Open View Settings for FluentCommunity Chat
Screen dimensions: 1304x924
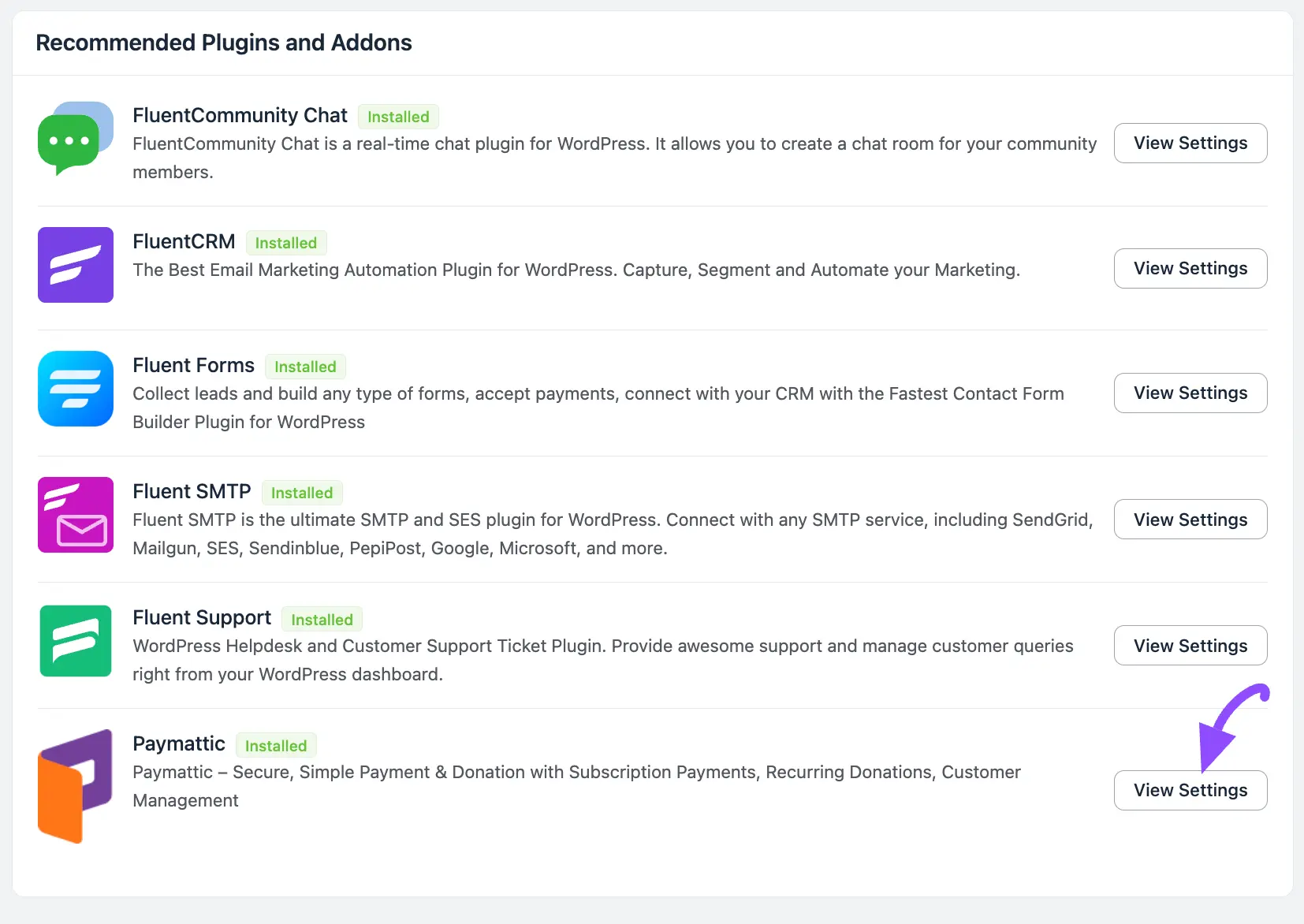pos(1190,143)
